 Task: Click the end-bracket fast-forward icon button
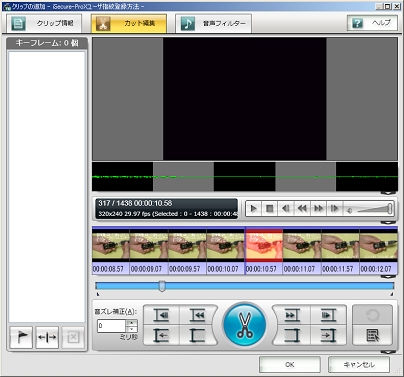tap(292, 315)
